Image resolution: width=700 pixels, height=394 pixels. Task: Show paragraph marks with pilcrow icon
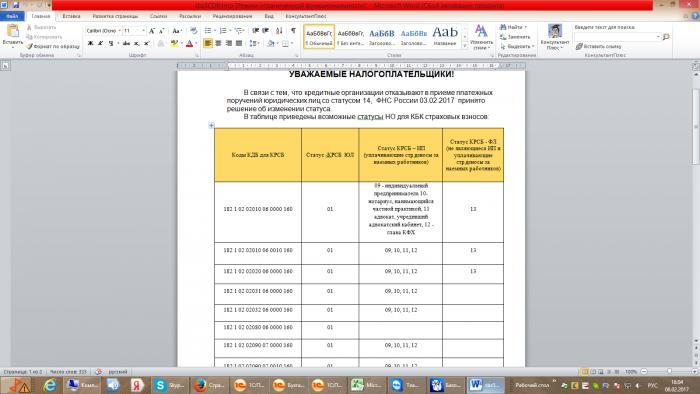[x=293, y=30]
